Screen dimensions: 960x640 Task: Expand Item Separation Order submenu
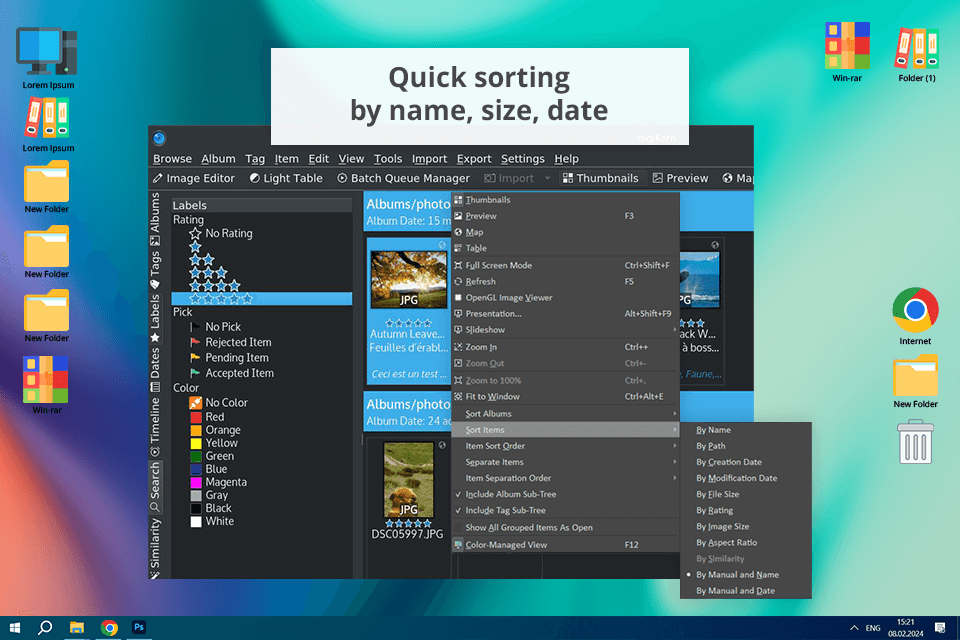[565, 478]
